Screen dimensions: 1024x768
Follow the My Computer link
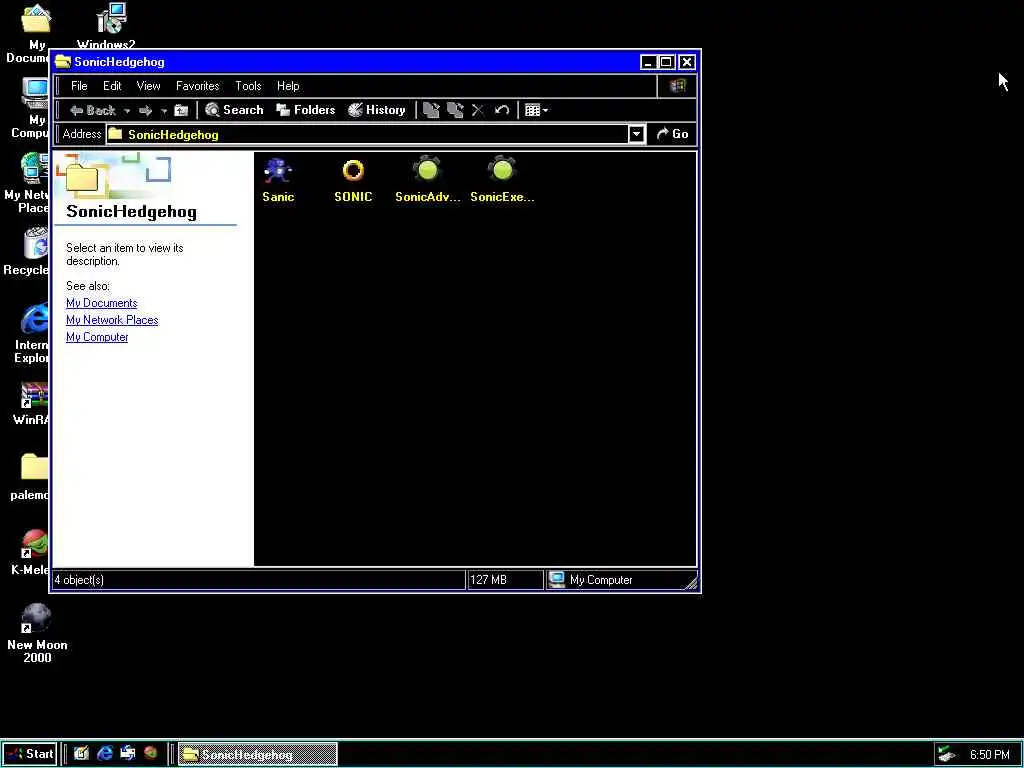tap(97, 337)
